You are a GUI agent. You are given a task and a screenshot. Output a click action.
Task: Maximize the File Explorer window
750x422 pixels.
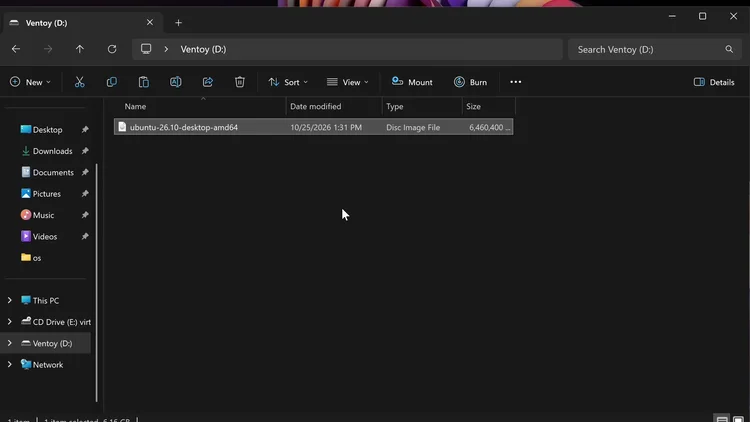point(702,16)
